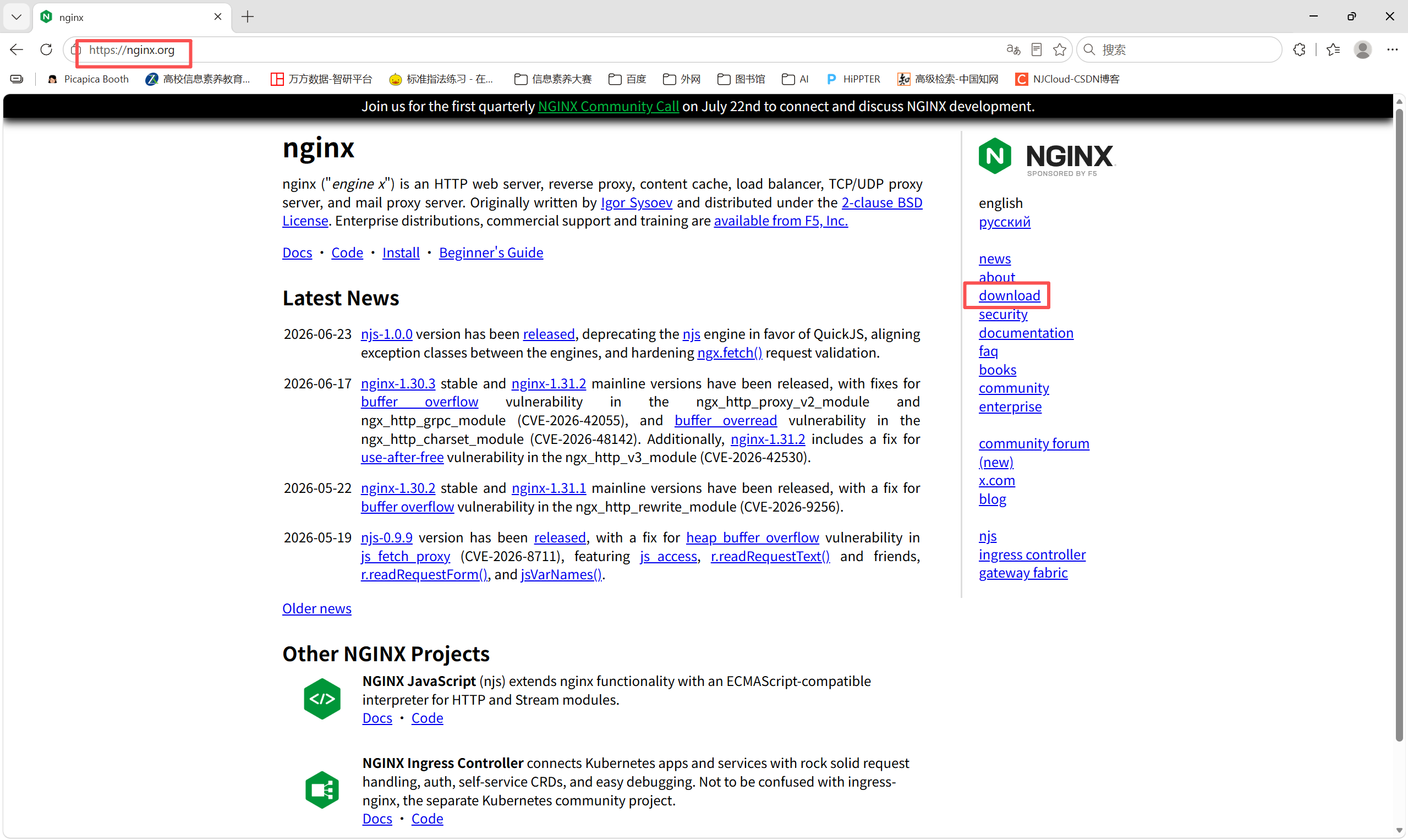This screenshot has width=1408, height=840.
Task: Click the NGINX JavaScript green icon
Action: (x=321, y=699)
